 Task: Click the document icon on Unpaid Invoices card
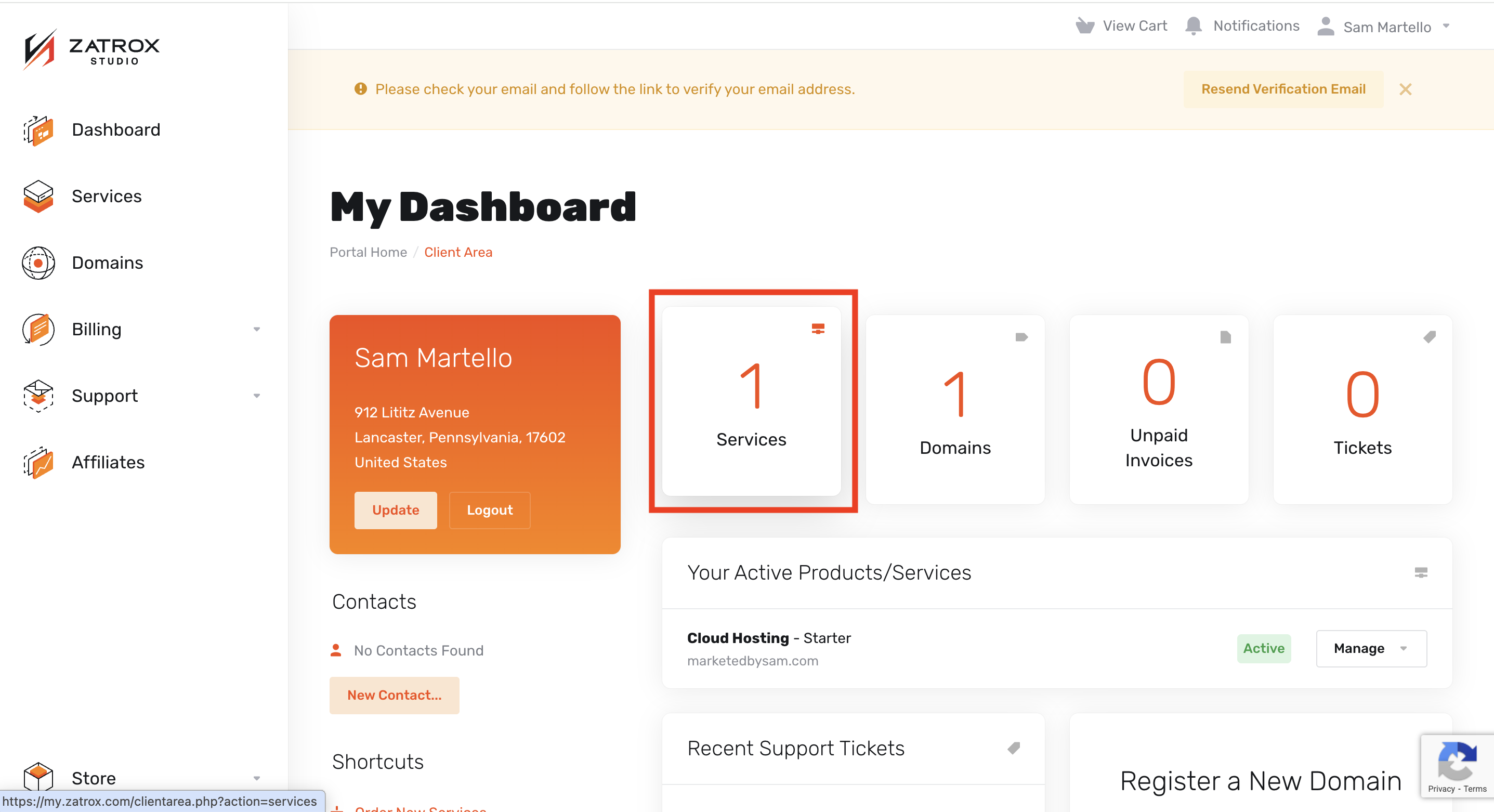(x=1225, y=337)
